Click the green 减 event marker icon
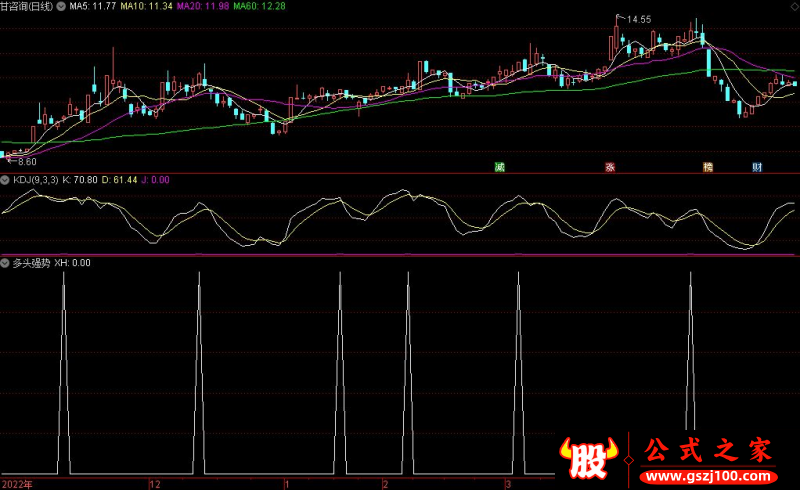The image size is (800, 490). pyautogui.click(x=498, y=167)
